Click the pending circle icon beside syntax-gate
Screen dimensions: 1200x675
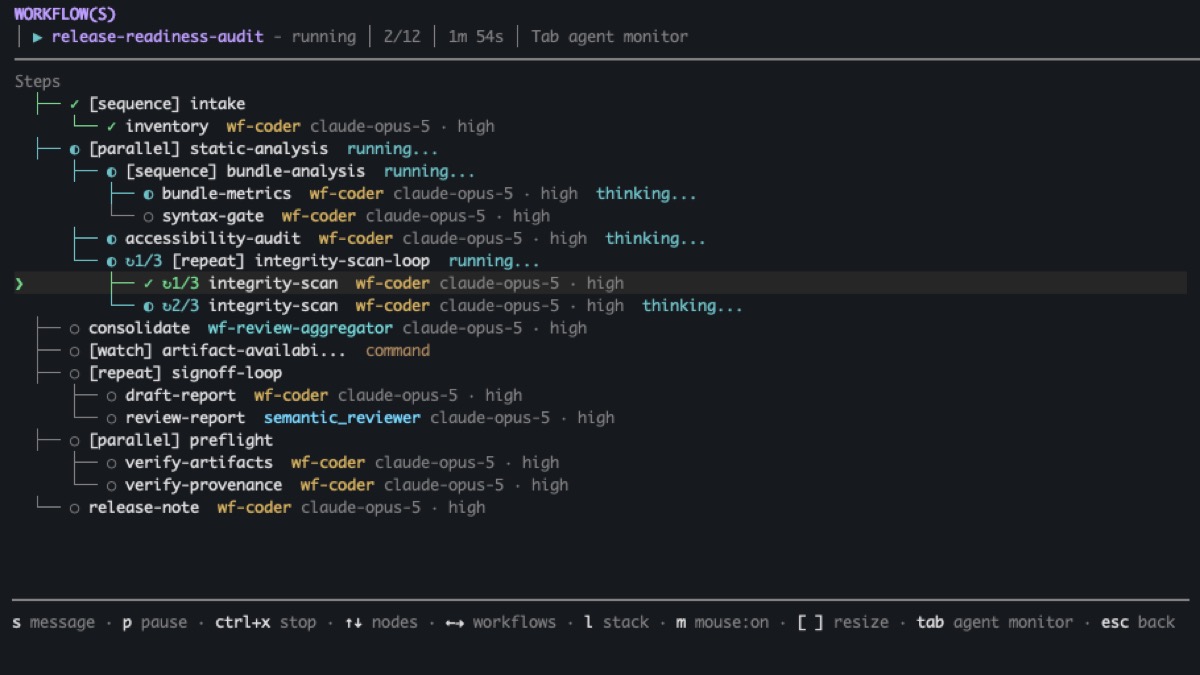[148, 216]
